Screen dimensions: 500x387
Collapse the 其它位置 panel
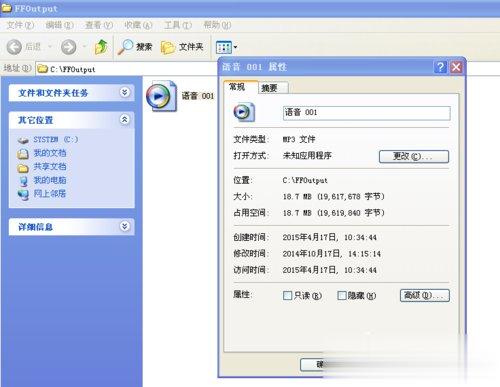(x=125, y=119)
